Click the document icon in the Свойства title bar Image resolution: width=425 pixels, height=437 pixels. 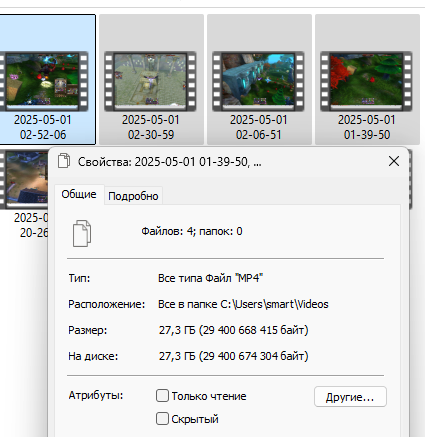[x=64, y=161]
